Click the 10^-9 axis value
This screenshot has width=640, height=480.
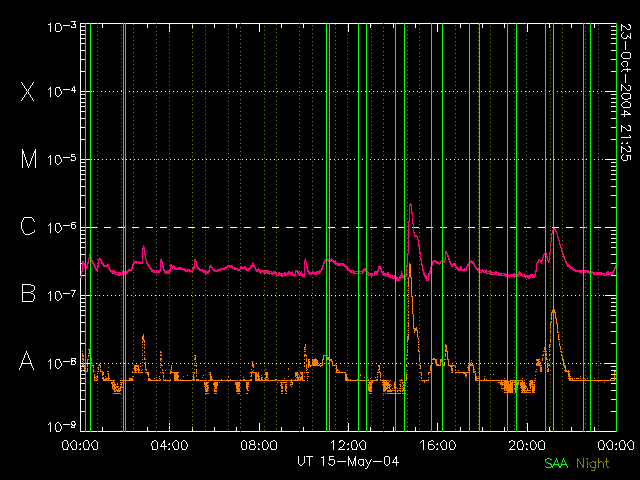[62, 427]
